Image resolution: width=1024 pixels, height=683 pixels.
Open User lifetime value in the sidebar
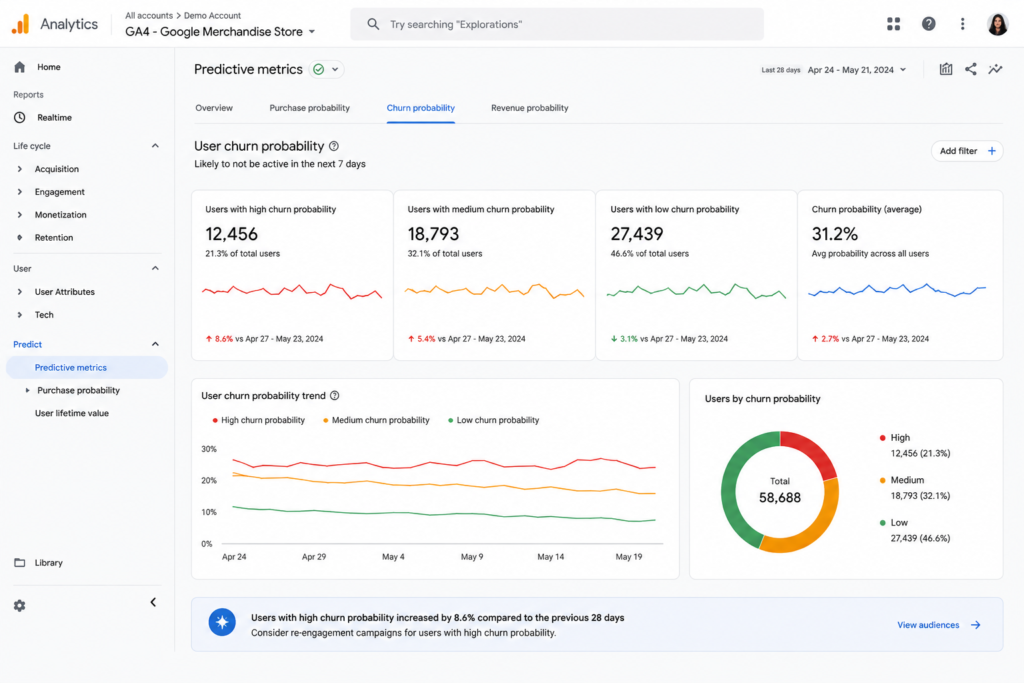tap(72, 413)
